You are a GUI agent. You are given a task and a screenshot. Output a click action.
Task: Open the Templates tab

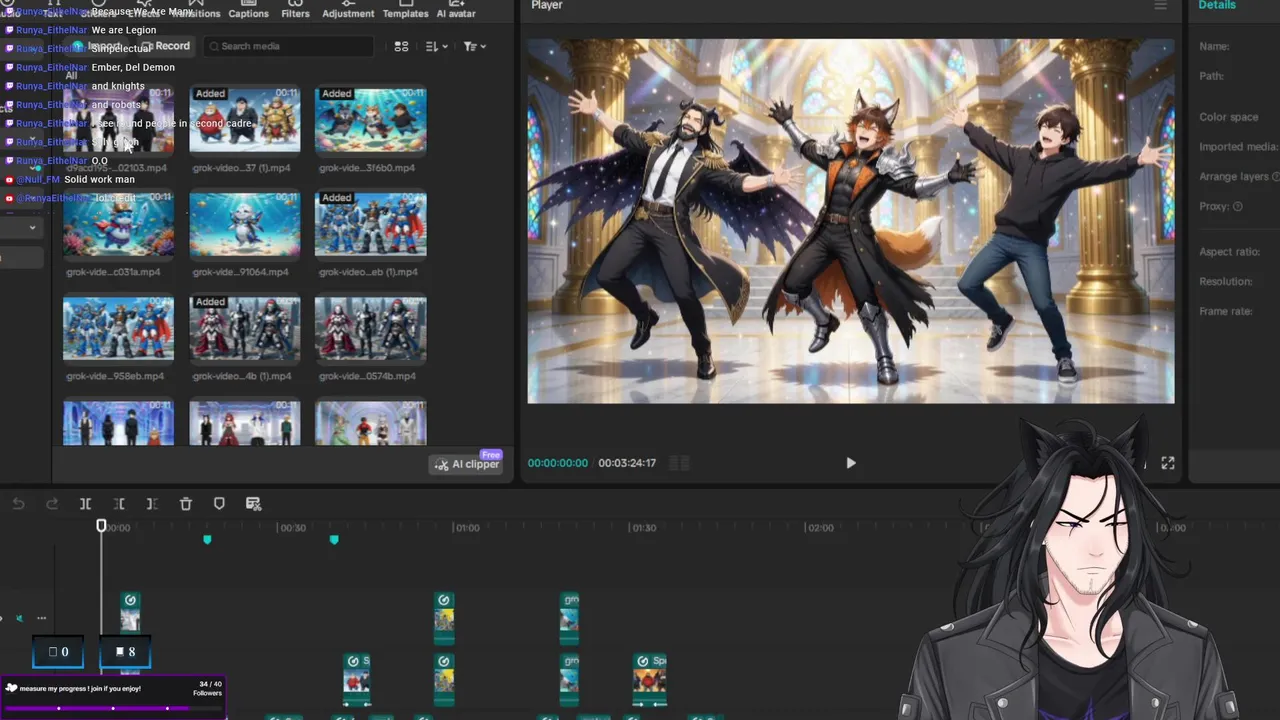pyautogui.click(x=405, y=10)
